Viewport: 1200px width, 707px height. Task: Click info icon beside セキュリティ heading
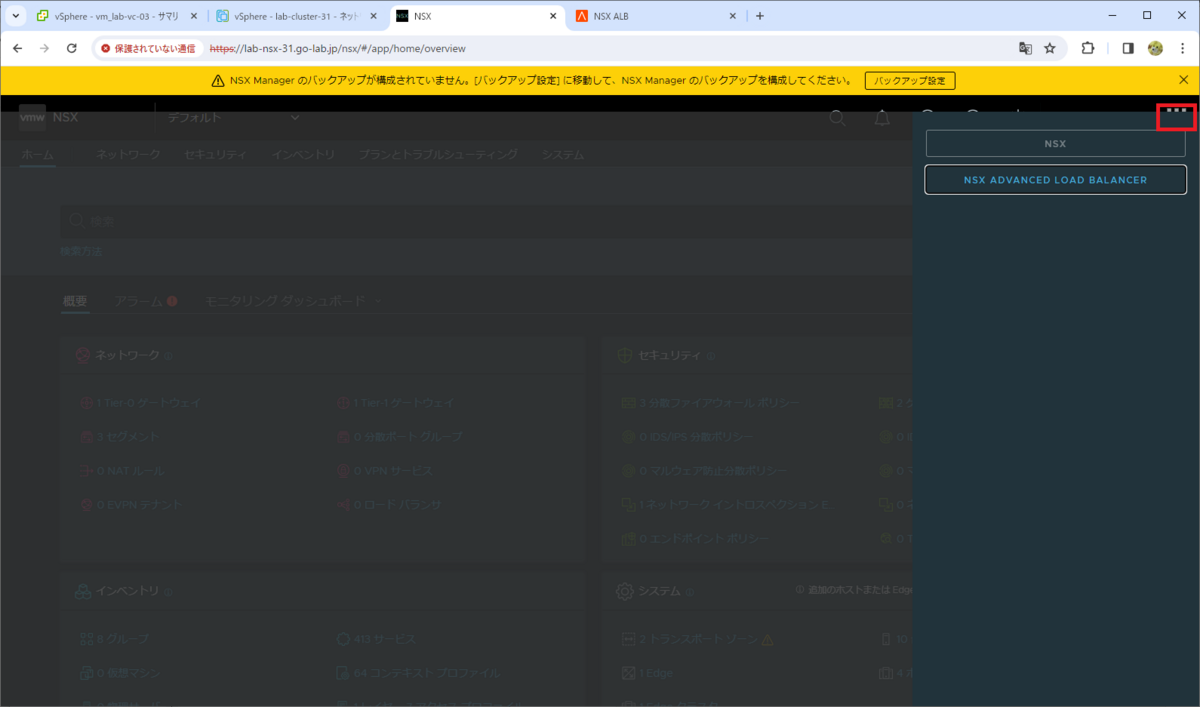tap(711, 355)
